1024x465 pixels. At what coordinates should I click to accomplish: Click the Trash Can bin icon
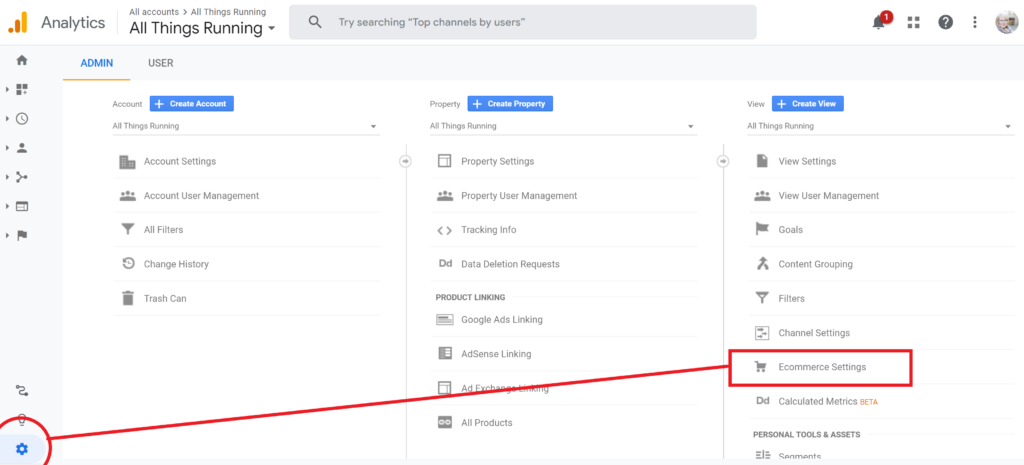[127, 298]
